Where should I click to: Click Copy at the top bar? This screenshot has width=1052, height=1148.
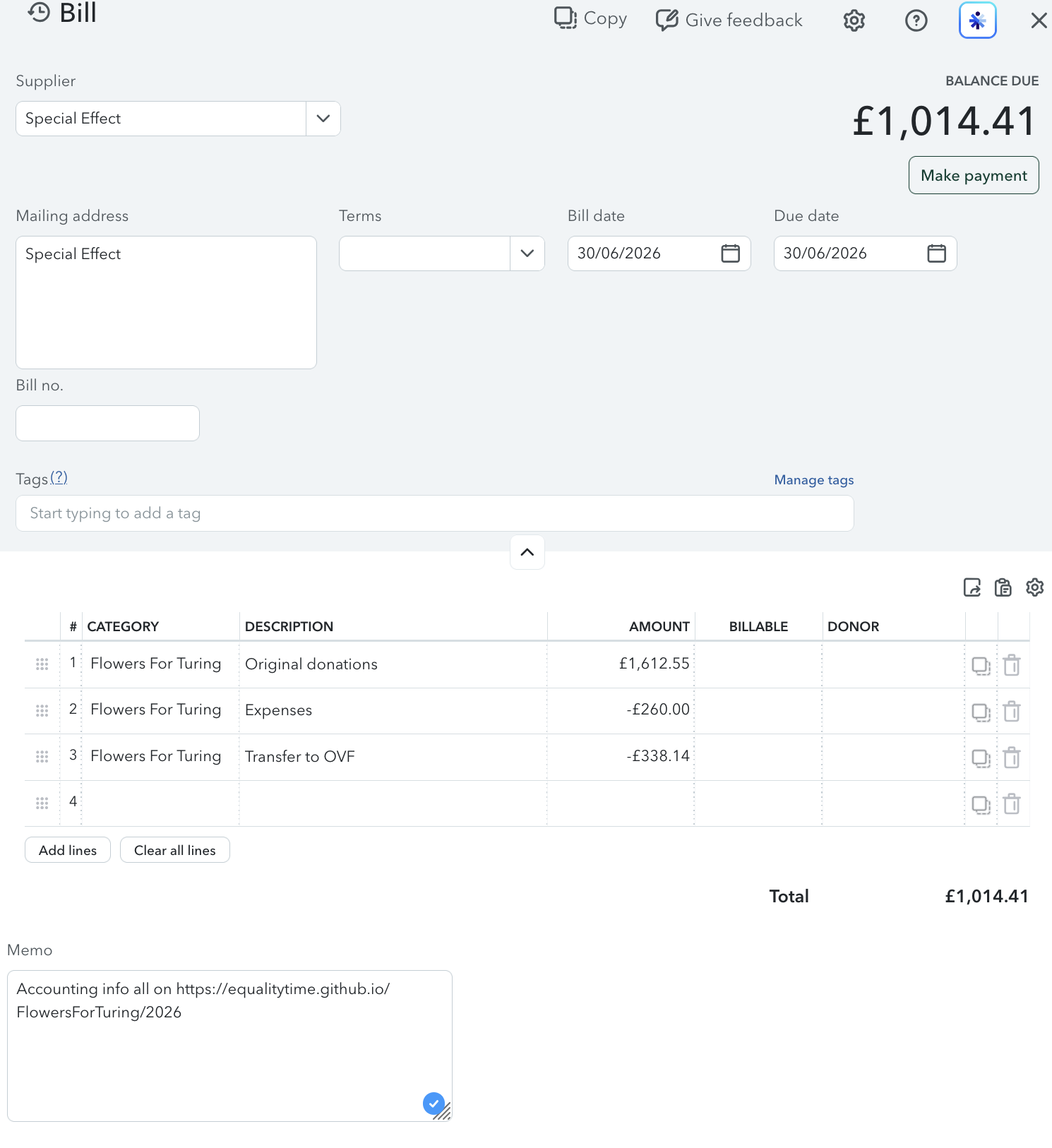click(591, 18)
